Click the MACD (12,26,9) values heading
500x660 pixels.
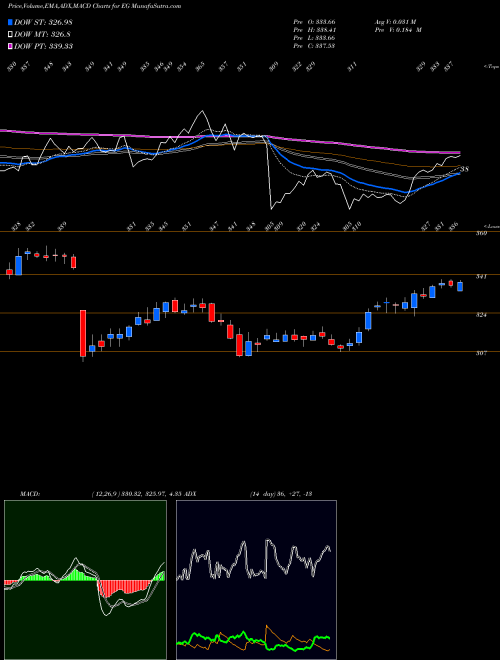pos(100,494)
